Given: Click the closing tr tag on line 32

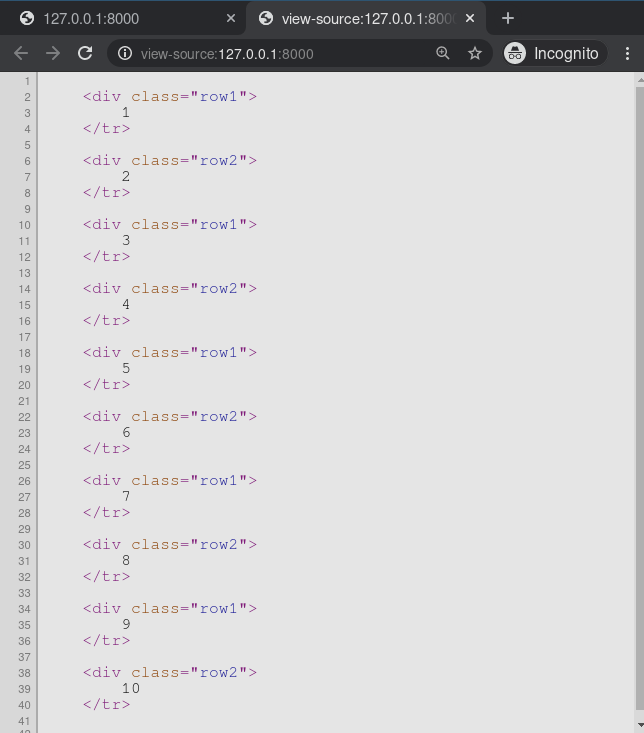Looking at the screenshot, I should tap(107, 577).
